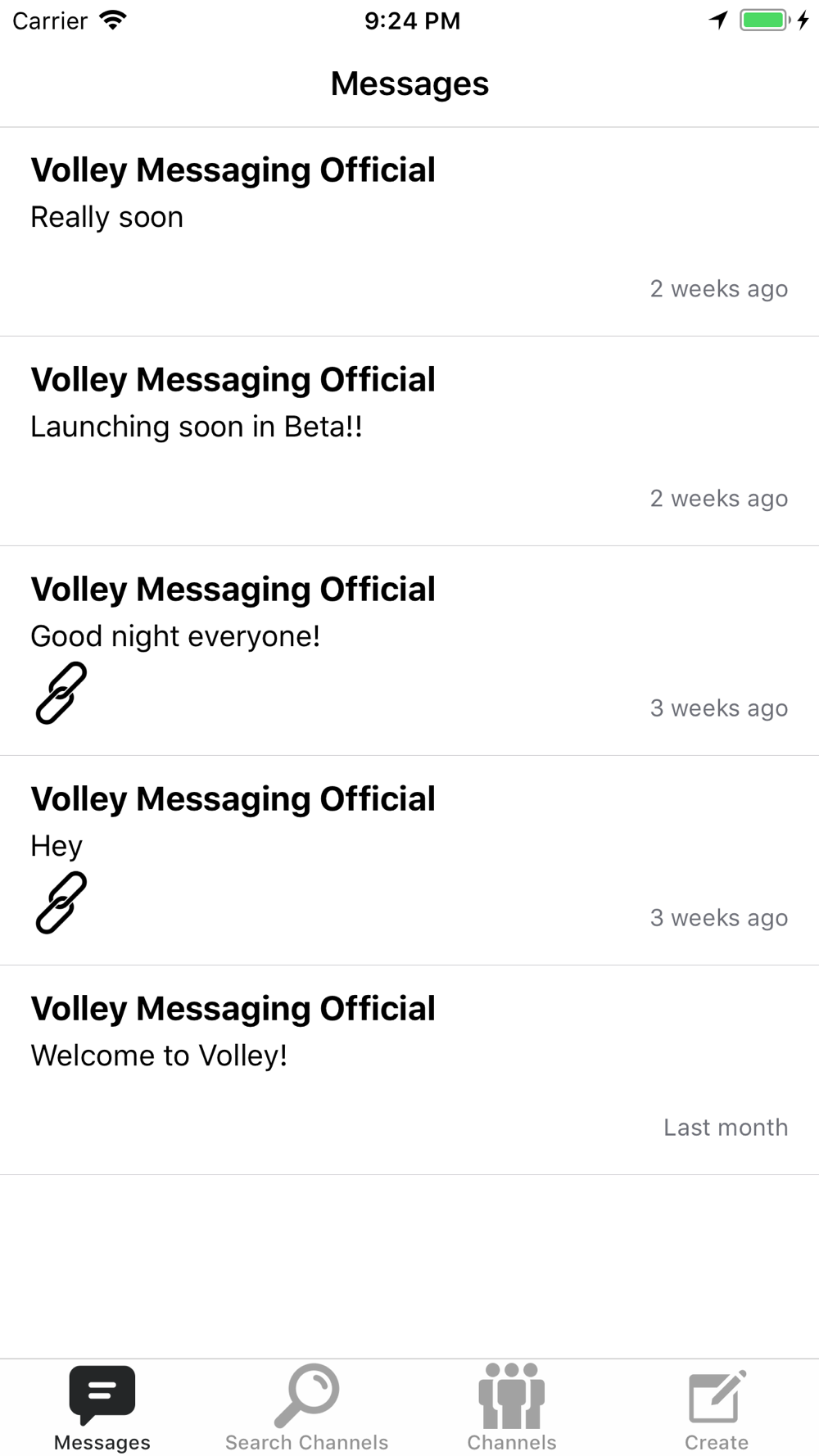
Task: Tap the battery icon in status bar
Action: 765,20
